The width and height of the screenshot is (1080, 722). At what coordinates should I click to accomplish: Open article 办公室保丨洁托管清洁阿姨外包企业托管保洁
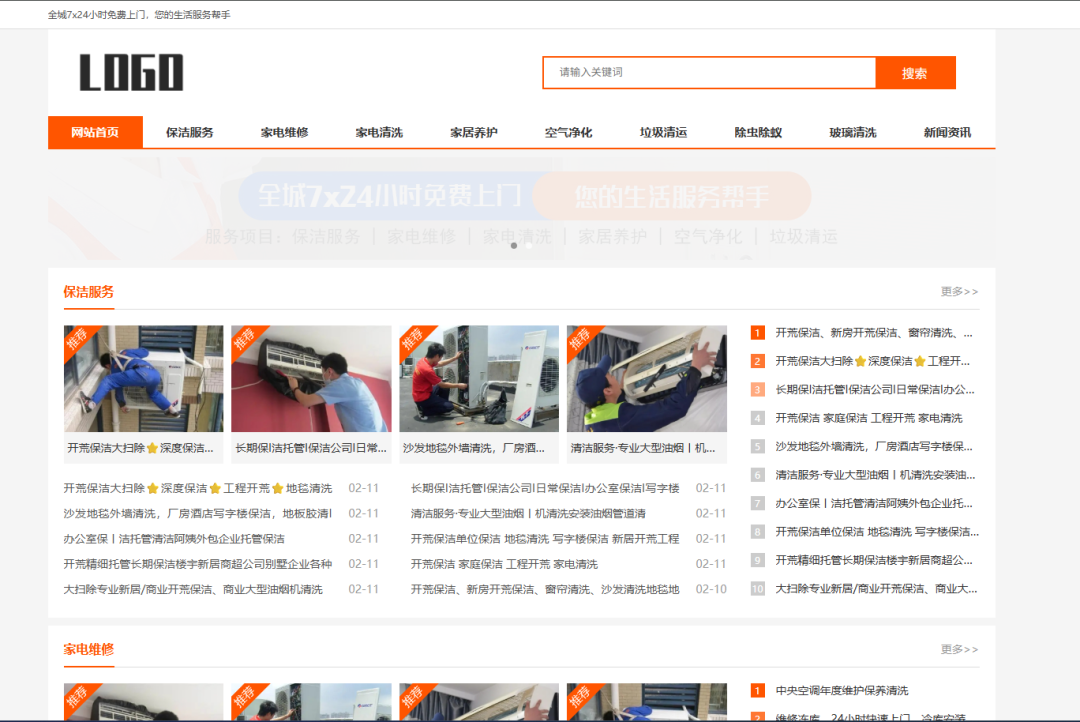click(x=174, y=539)
